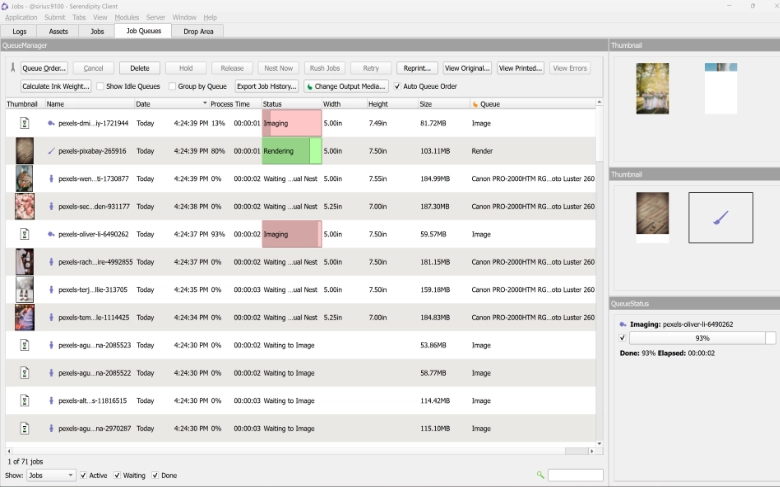Screen dimensions: 780x487
Task: Open Change Output Media options
Action: click(346, 86)
